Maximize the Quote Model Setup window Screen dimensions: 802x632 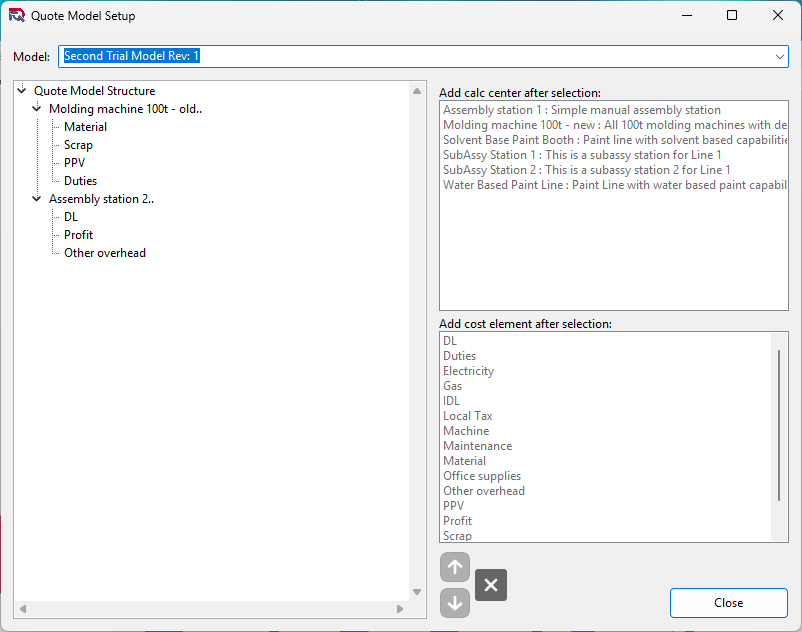pos(732,16)
